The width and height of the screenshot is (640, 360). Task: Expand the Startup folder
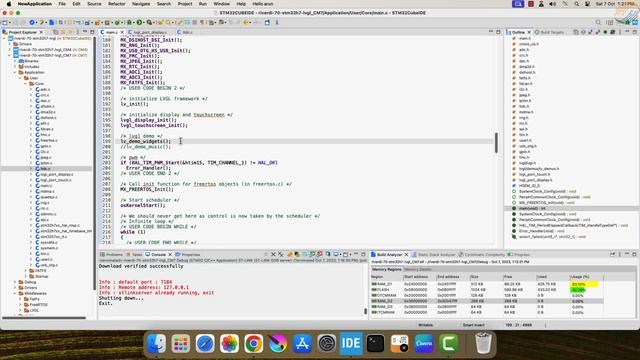click(x=26, y=276)
